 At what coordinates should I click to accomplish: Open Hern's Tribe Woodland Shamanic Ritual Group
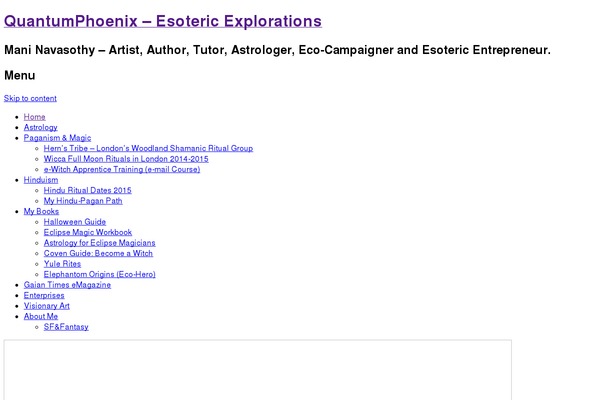[x=148, y=148]
